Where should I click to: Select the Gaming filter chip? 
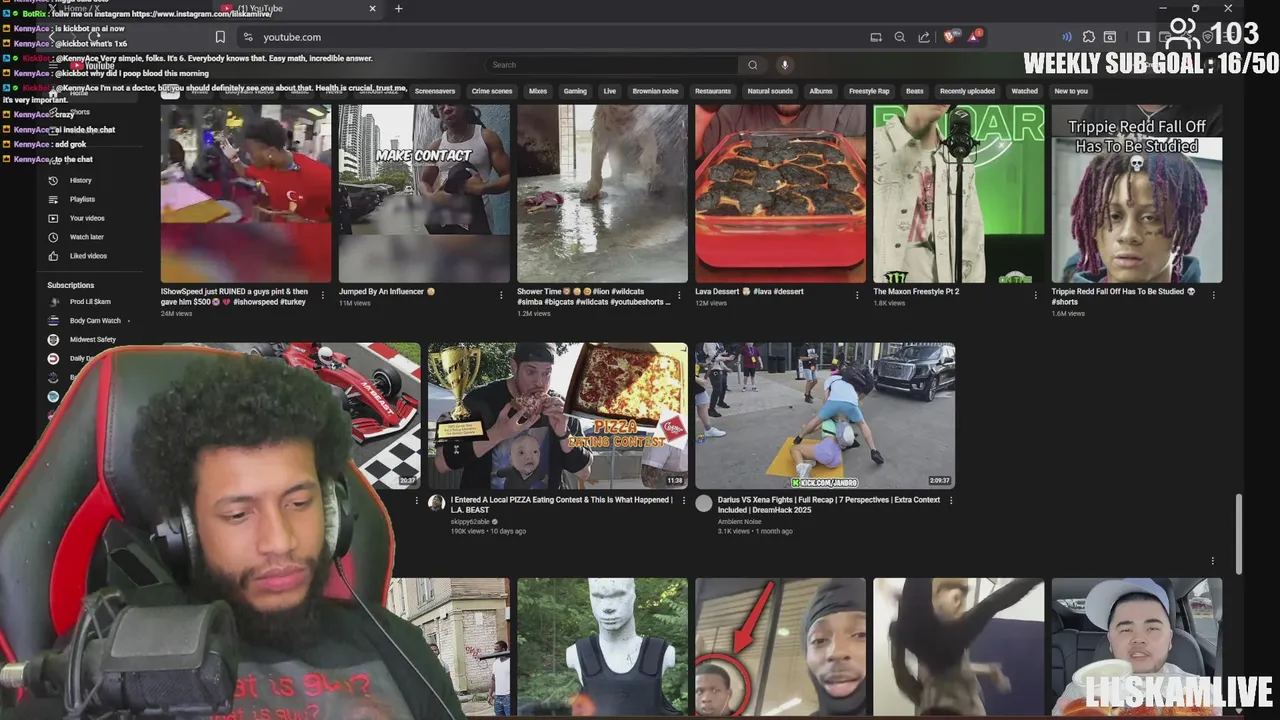[x=575, y=91]
